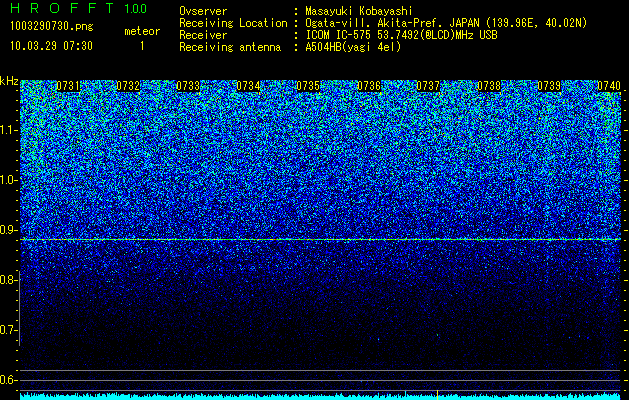This screenshot has width=629, height=400.
Task: Click the 0.9 frequency axis label
Action: click(x=8, y=230)
